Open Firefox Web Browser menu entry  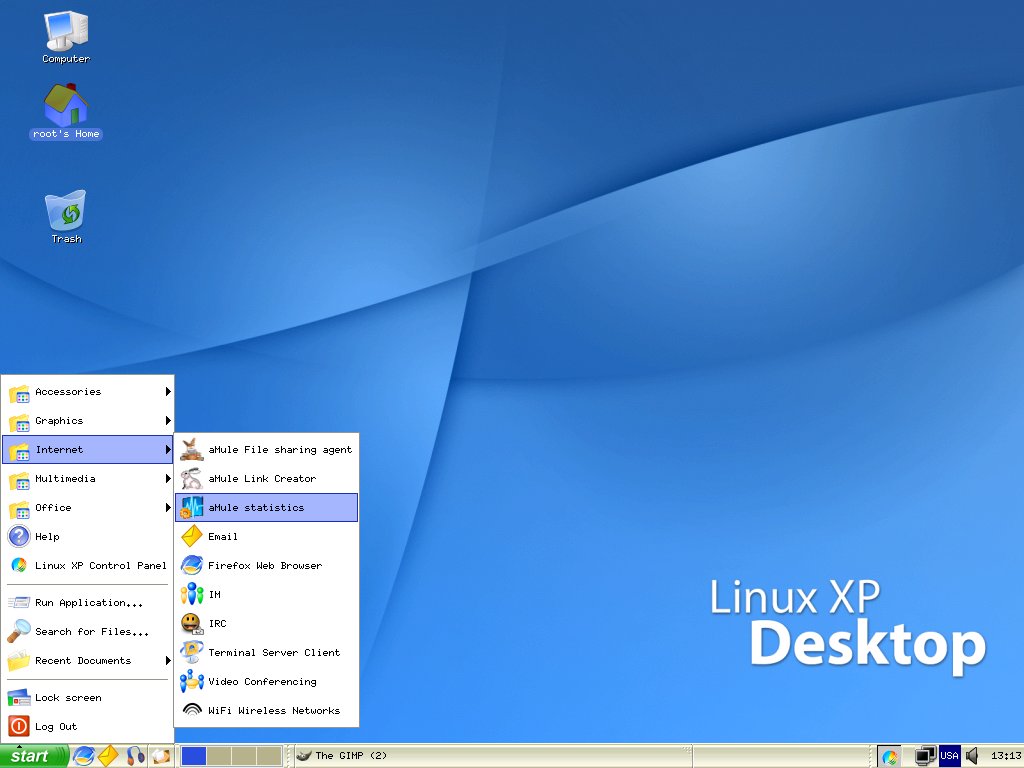point(266,565)
